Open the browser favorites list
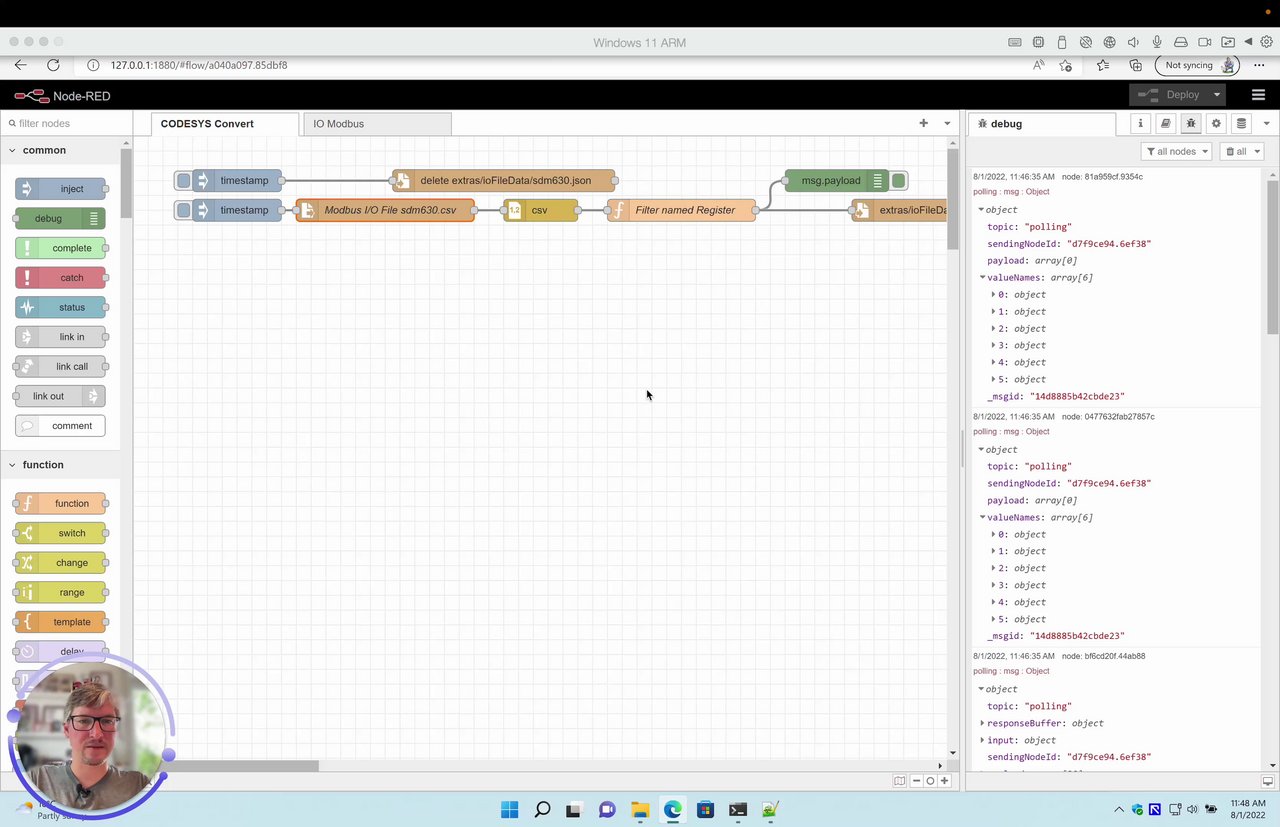Viewport: 1280px width, 827px height. 1102,65
